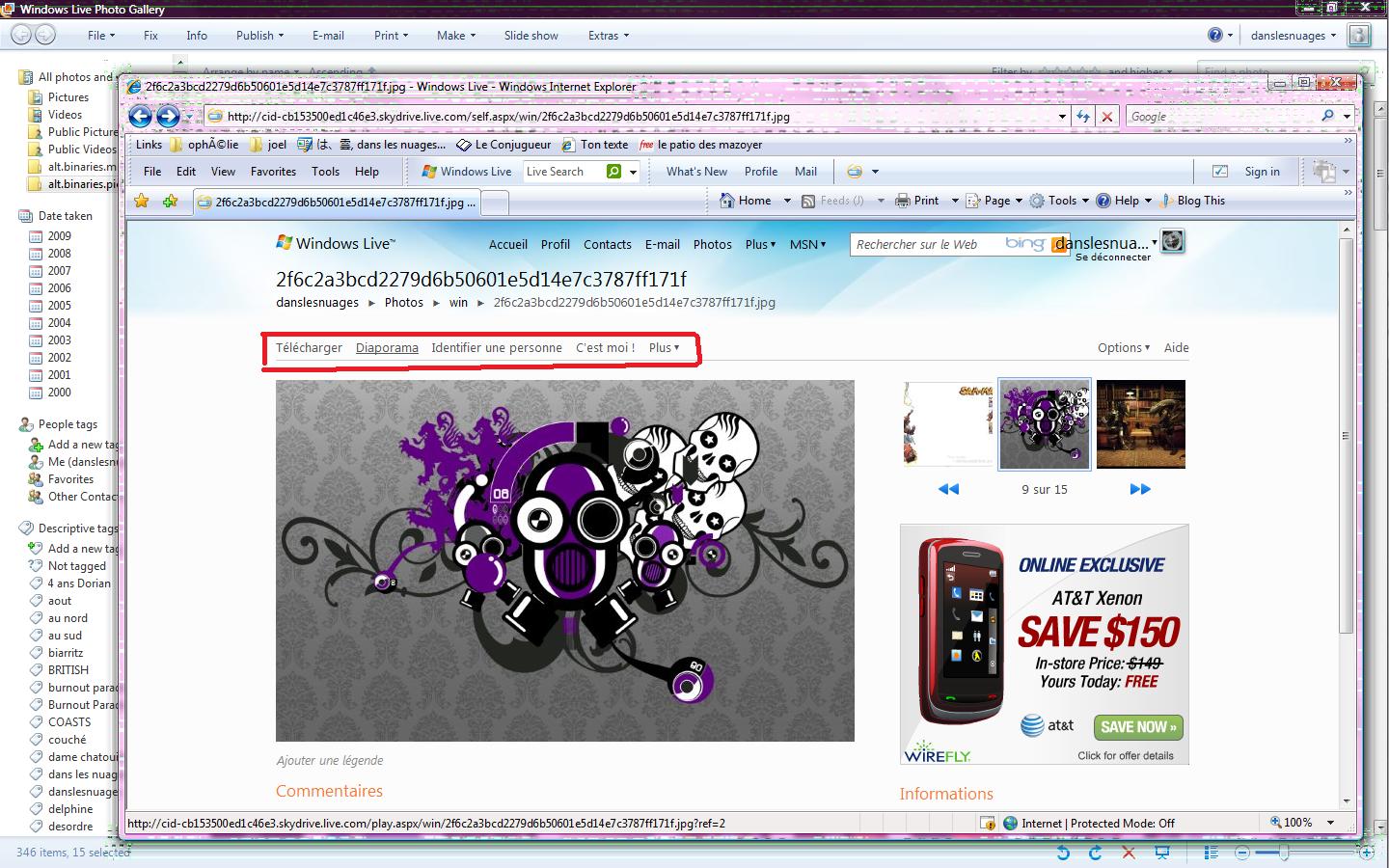This screenshot has height=868, width=1389.
Task: Click the blue help icon in Photo Gallery
Action: coord(1214,36)
